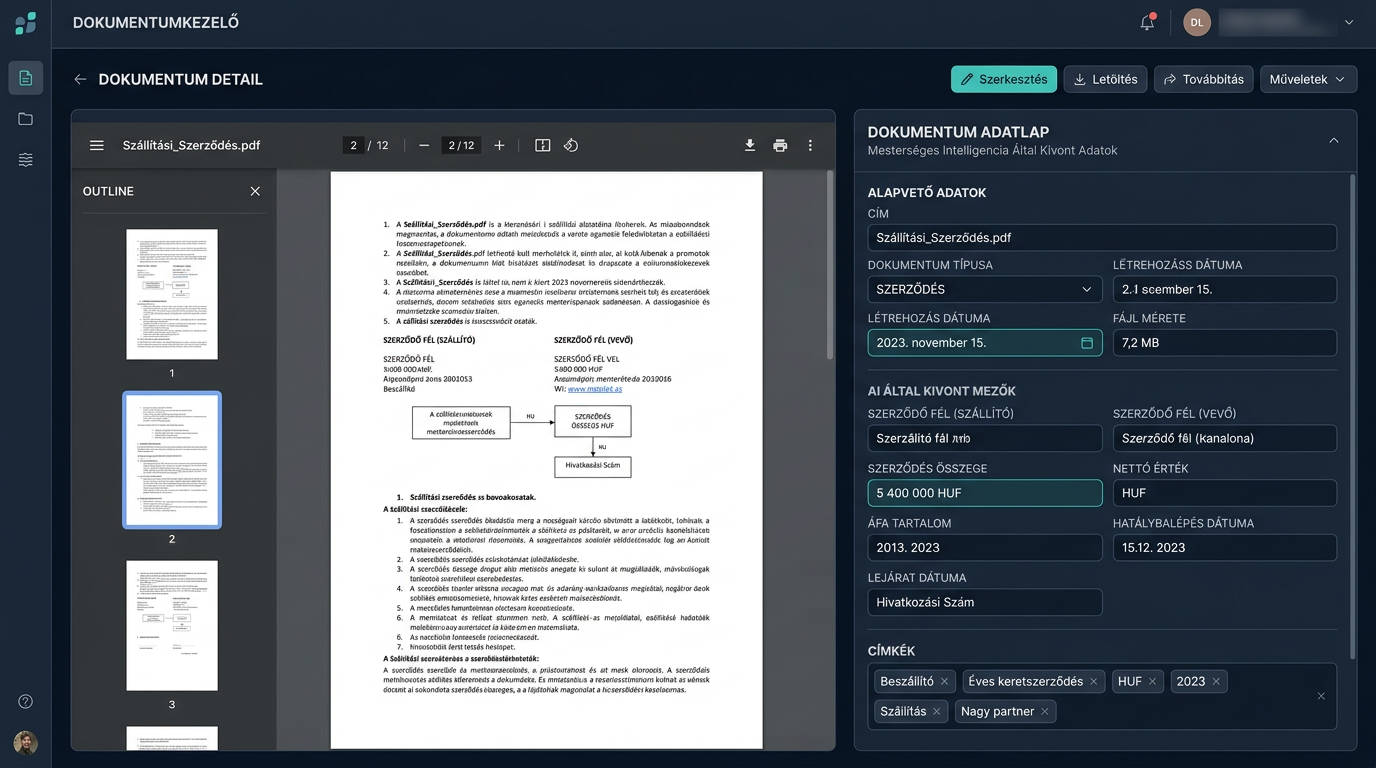Print the PDF document
The width and height of the screenshot is (1376, 768).
[x=780, y=145]
